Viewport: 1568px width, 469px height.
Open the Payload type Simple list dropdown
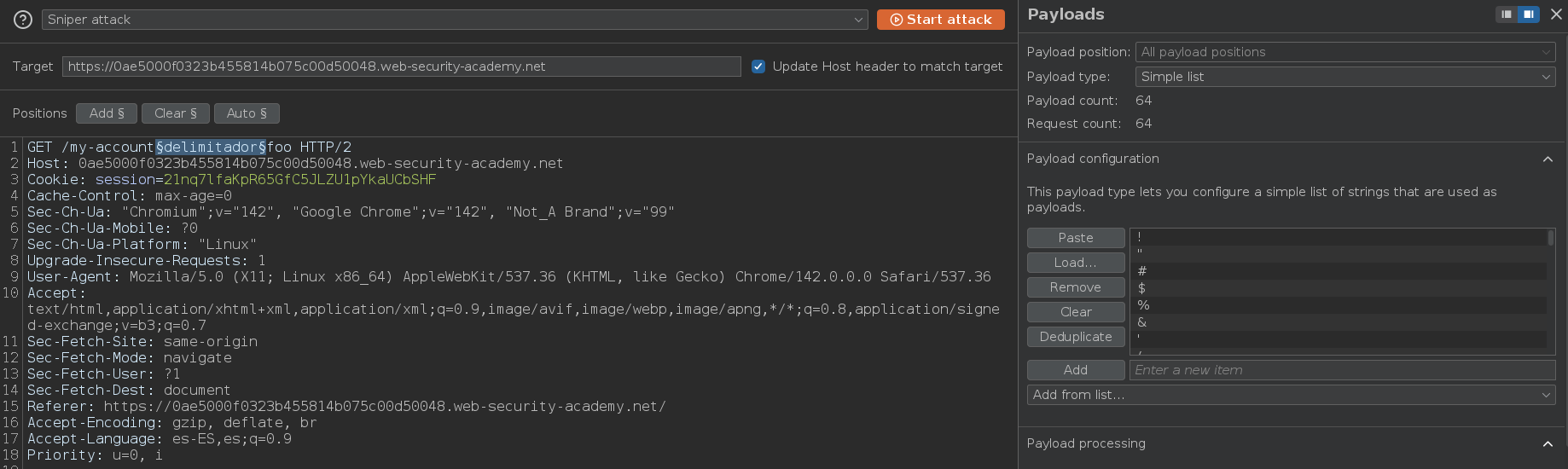1344,77
